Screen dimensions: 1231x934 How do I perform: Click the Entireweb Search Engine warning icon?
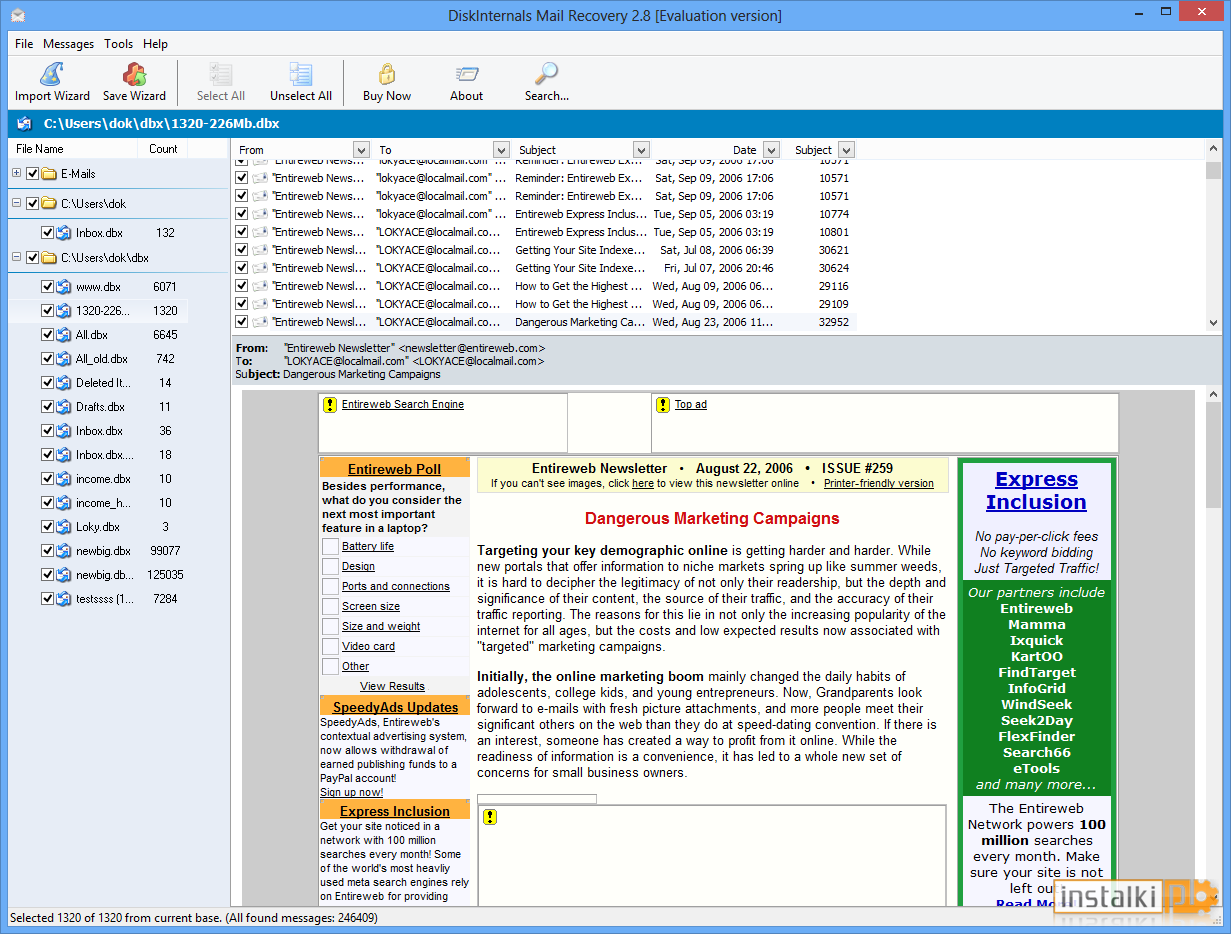coord(329,405)
